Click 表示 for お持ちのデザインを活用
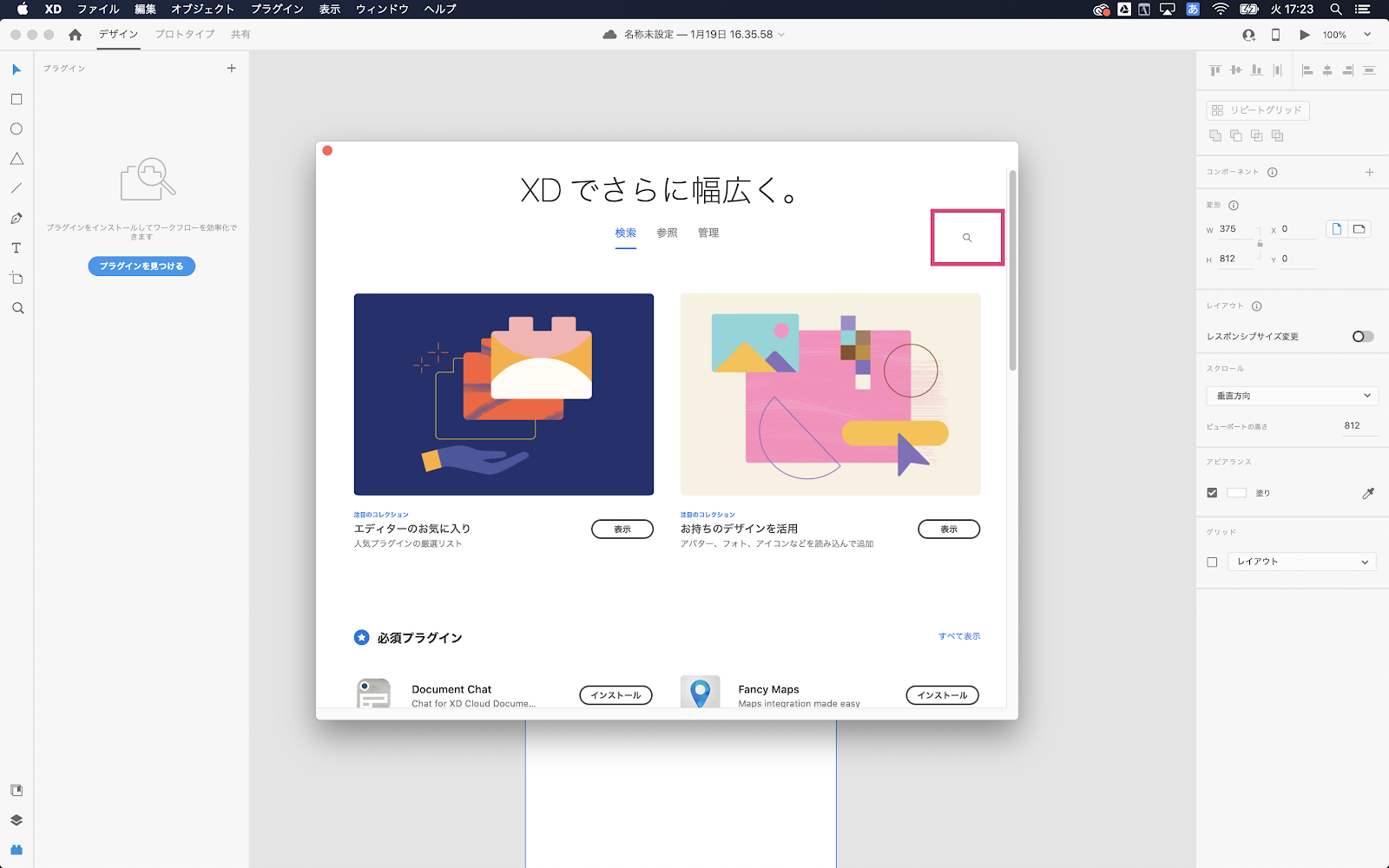The height and width of the screenshot is (868, 1389). pos(949,529)
